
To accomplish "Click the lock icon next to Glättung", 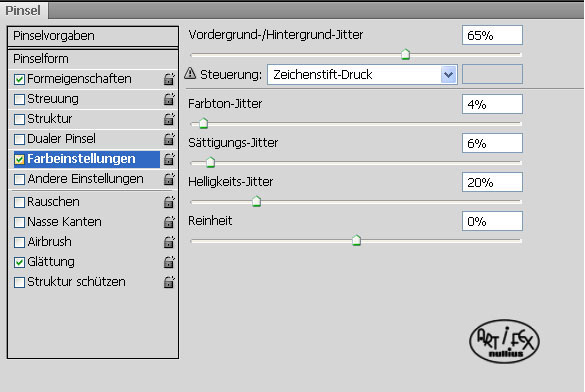I will click(169, 262).
